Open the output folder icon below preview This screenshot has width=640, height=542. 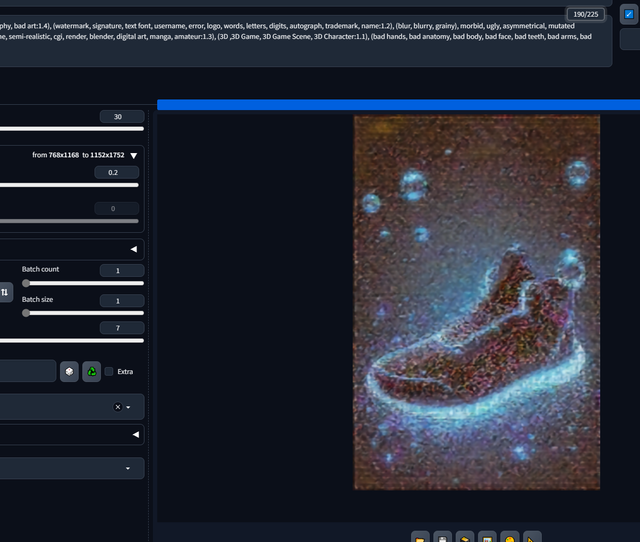420,538
